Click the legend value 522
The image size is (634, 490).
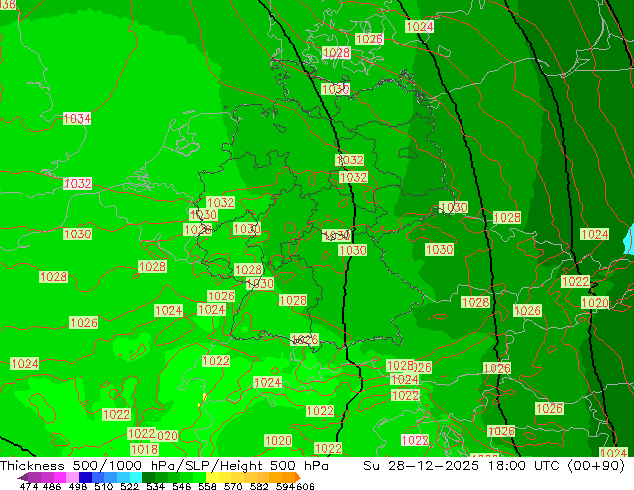click(x=129, y=486)
